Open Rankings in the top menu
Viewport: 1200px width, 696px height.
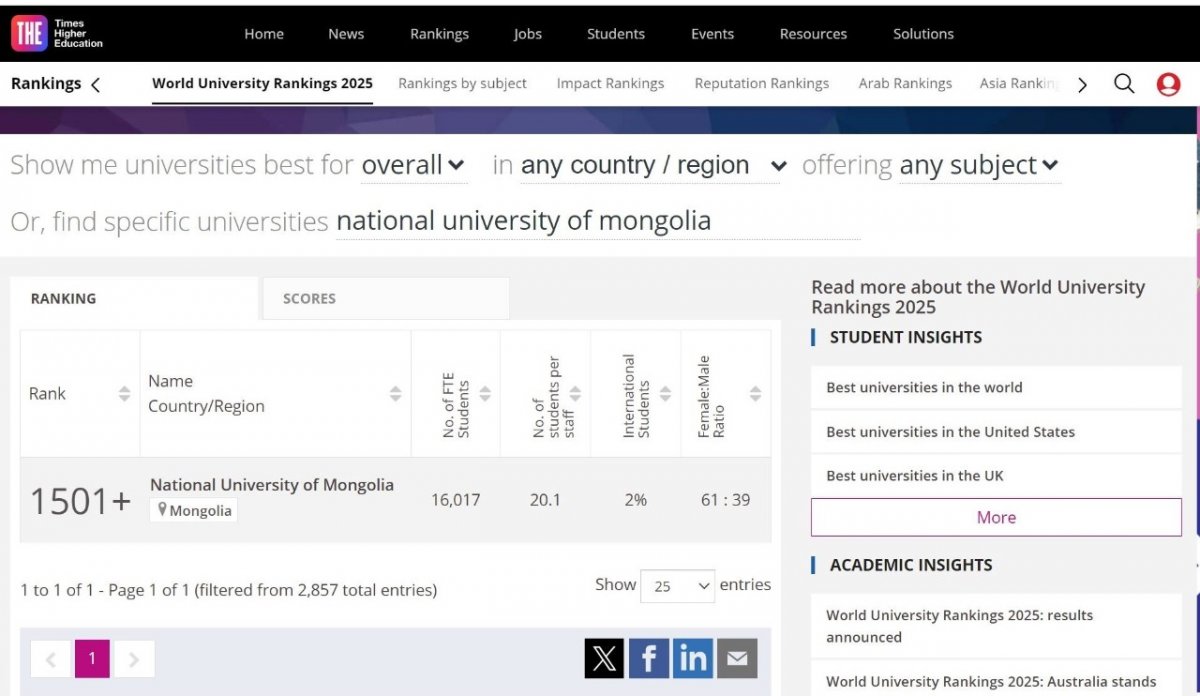click(439, 34)
